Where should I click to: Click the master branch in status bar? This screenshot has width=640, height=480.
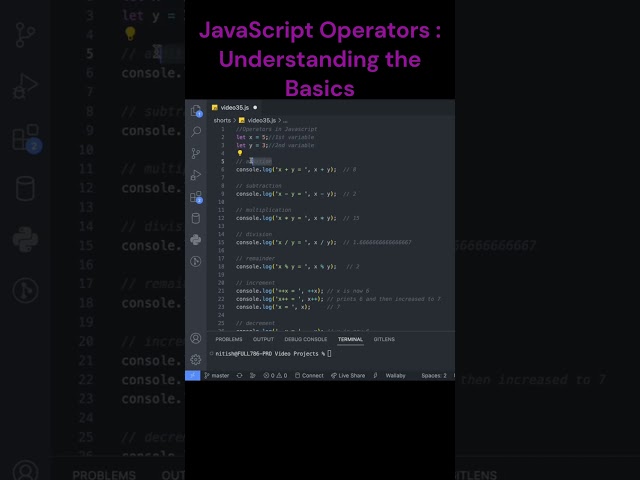pyautogui.click(x=216, y=376)
